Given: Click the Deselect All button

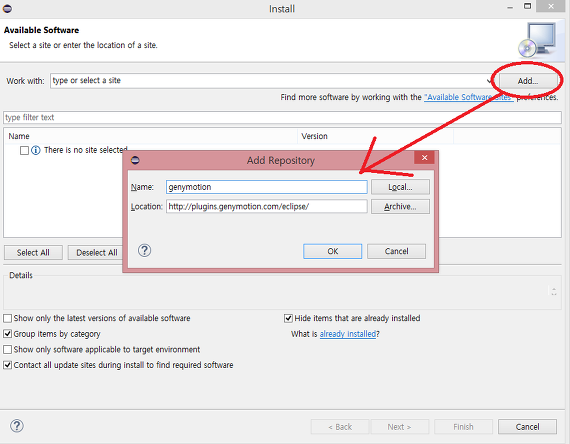Looking at the screenshot, I should point(96,252).
